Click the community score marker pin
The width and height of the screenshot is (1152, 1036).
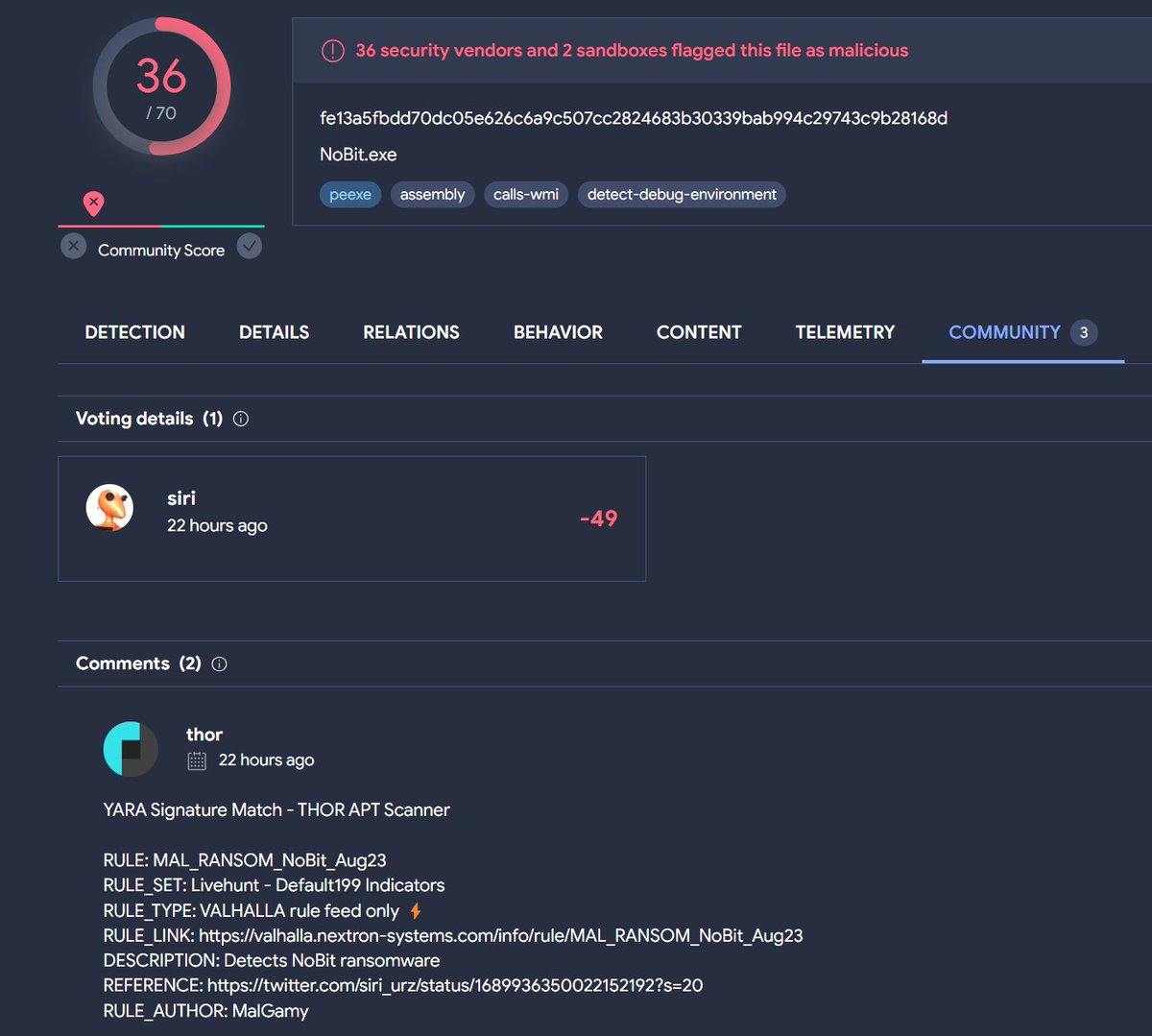point(93,204)
